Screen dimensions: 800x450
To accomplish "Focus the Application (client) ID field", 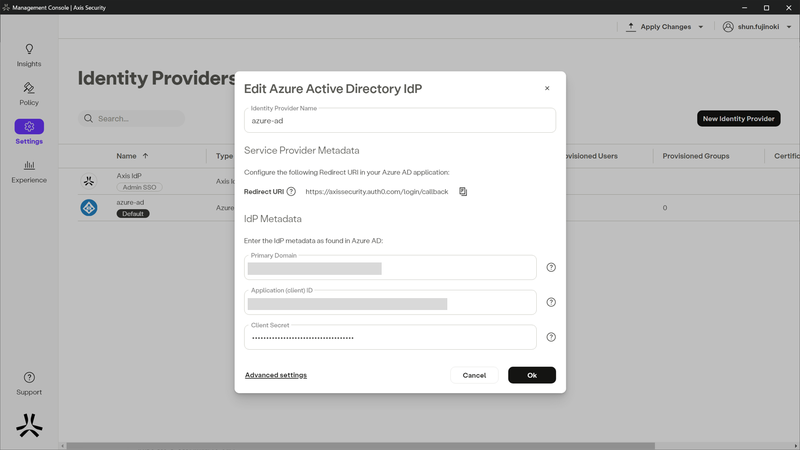I will (x=390, y=302).
